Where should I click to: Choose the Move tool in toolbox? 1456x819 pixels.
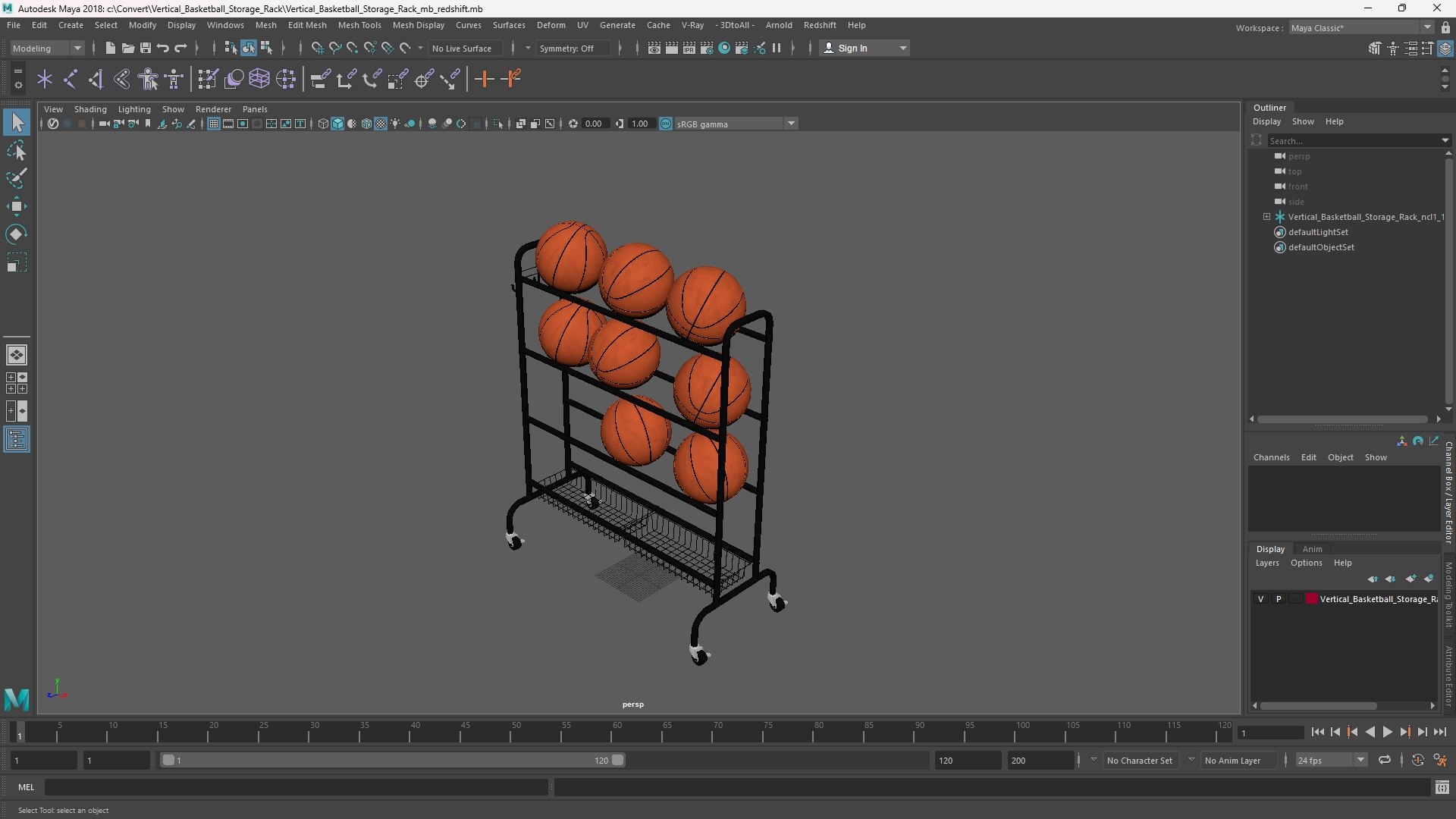click(17, 206)
